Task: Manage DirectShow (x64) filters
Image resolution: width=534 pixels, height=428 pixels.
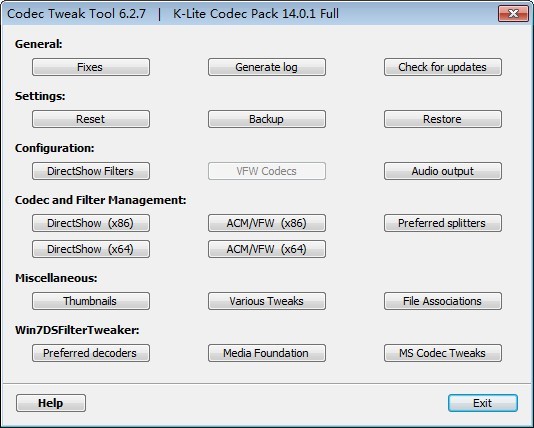Action: coord(91,249)
